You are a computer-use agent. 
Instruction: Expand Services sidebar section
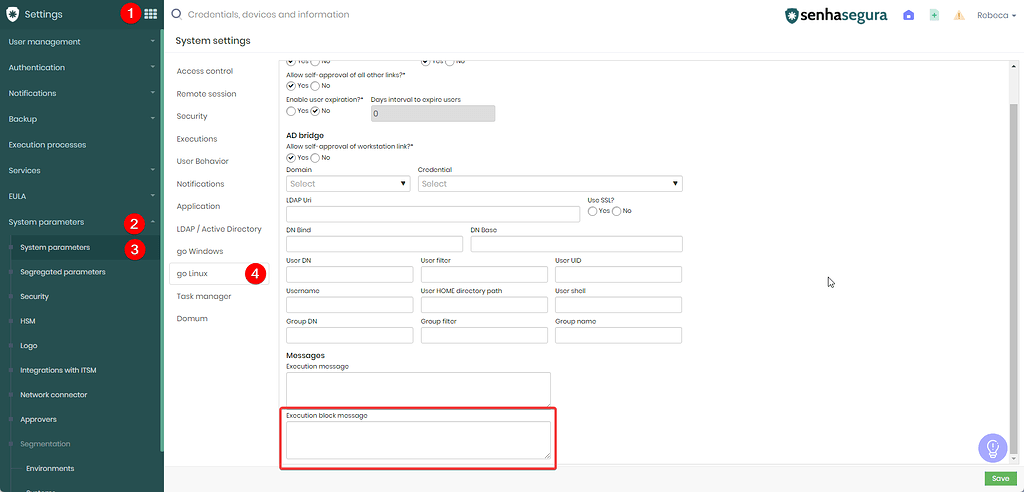pyautogui.click(x=80, y=171)
